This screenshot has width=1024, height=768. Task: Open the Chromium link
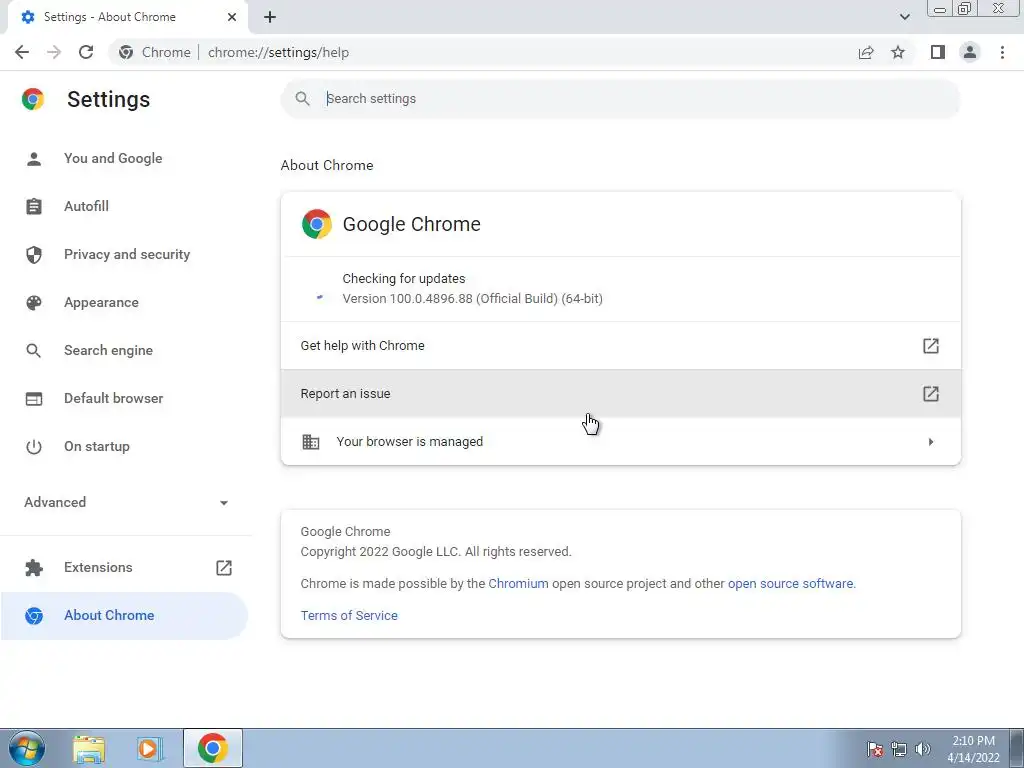(x=518, y=583)
